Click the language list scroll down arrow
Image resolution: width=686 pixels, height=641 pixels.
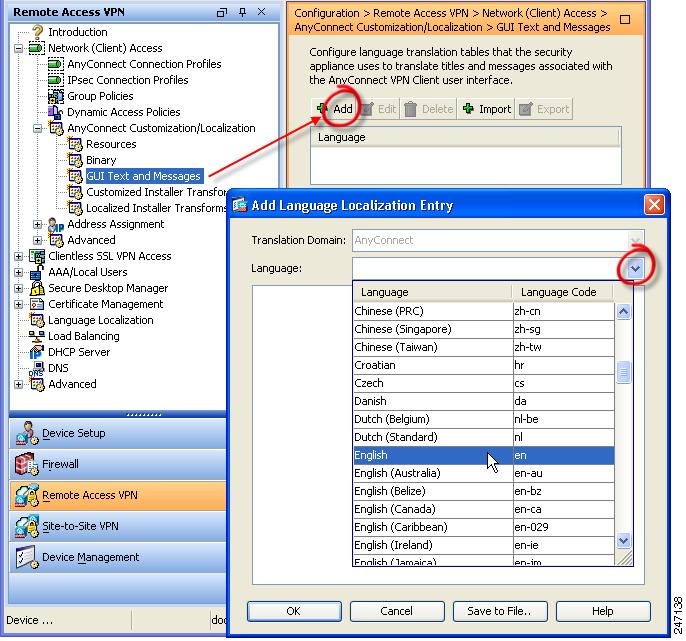coord(623,541)
